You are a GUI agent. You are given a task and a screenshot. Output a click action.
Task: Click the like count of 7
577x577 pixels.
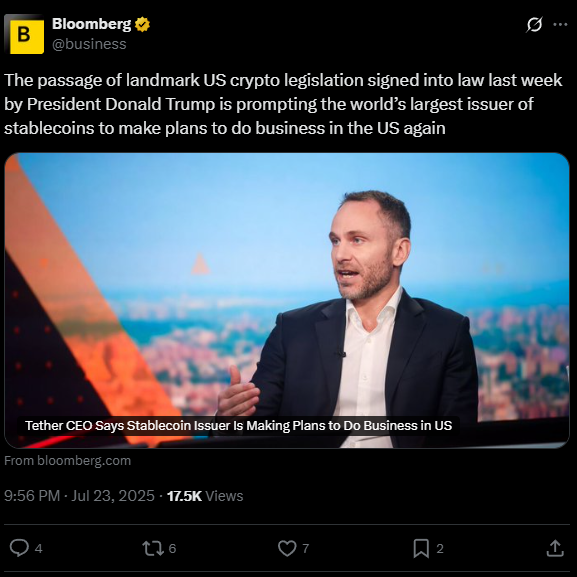tap(305, 549)
